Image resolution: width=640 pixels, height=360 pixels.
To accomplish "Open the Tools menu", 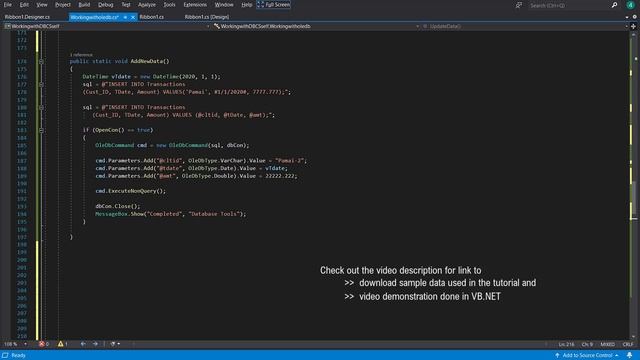I will click(169, 5).
